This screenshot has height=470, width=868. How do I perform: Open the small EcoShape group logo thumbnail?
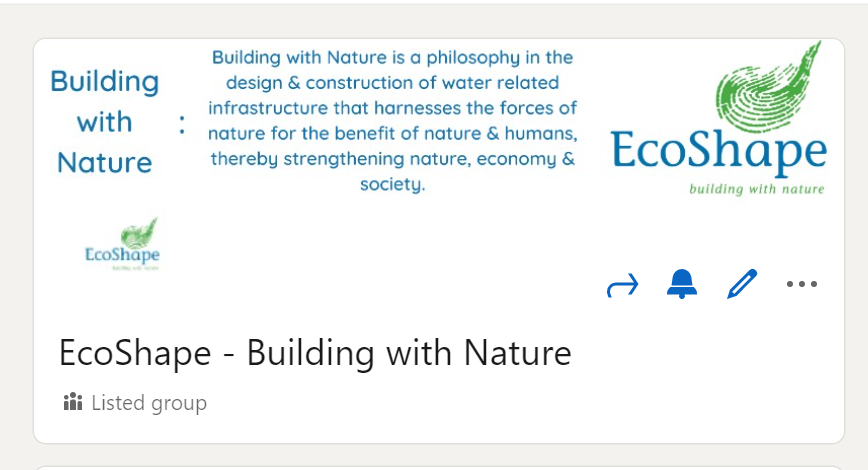coord(122,244)
